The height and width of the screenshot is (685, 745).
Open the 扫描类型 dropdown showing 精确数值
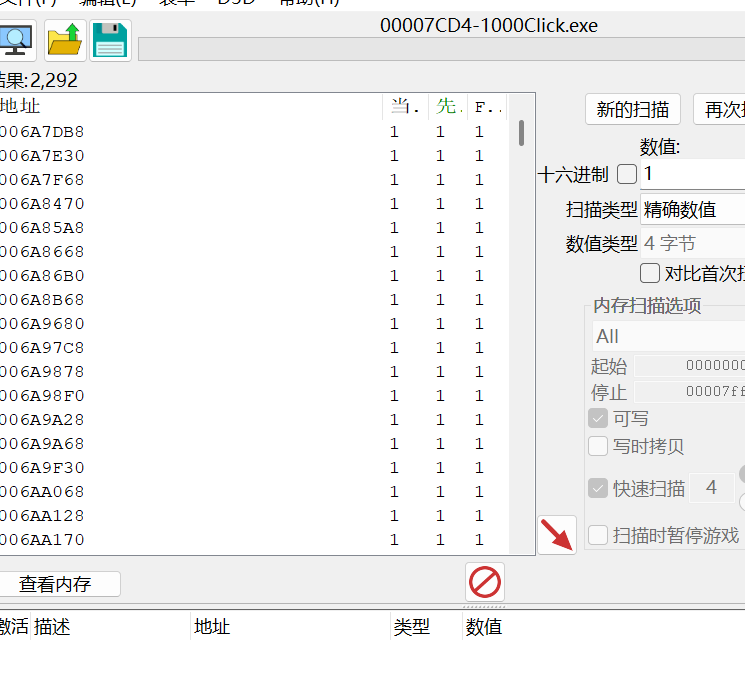click(x=692, y=209)
